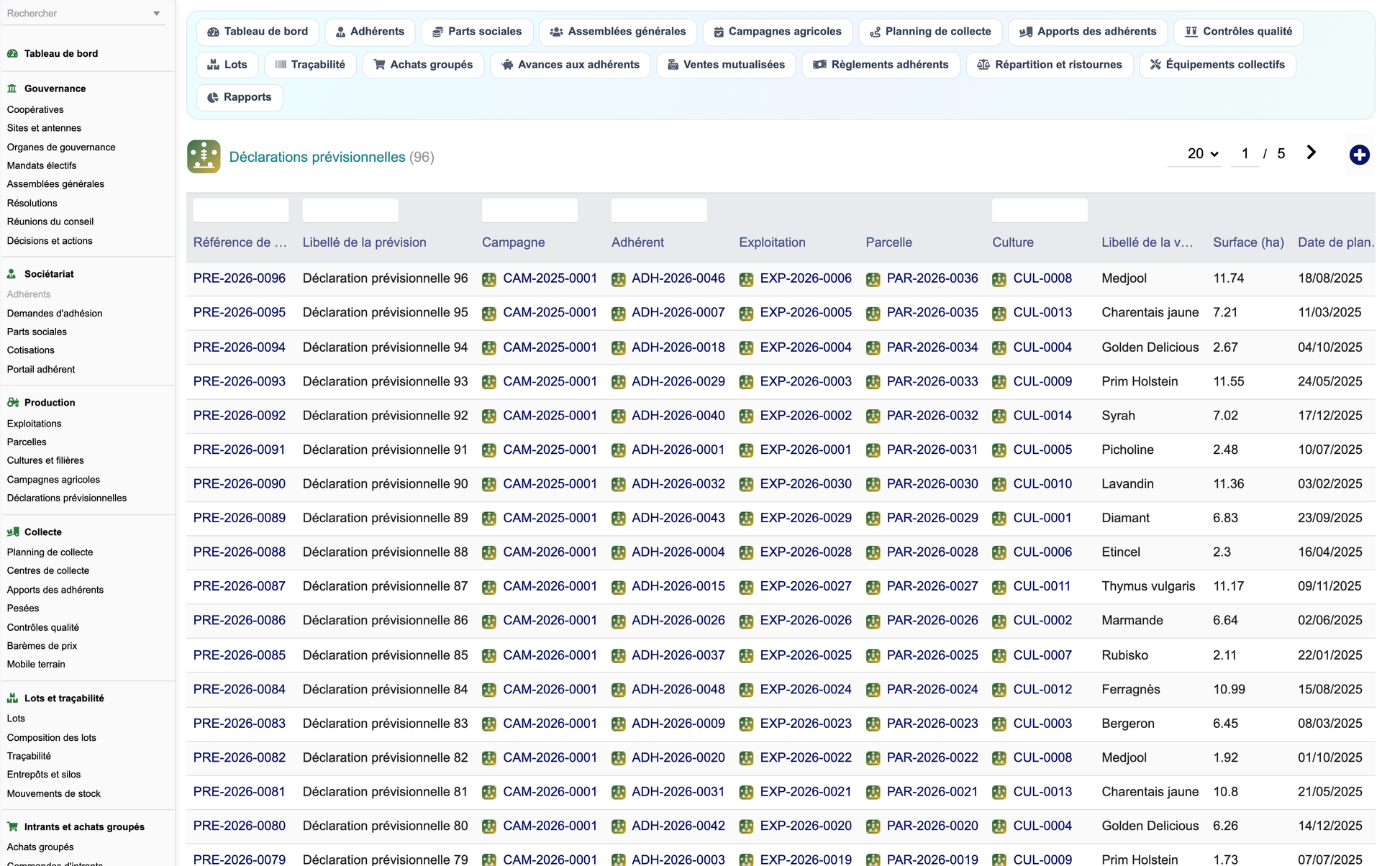The image size is (1400, 866).
Task: Open culture link CUL-0004 in row PRE-2026-0080
Action: click(1042, 826)
